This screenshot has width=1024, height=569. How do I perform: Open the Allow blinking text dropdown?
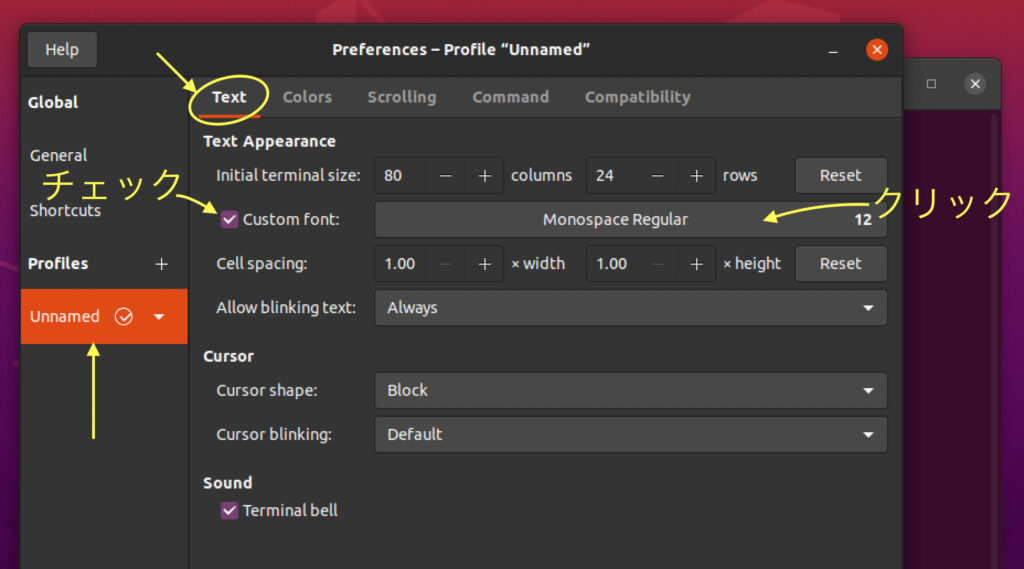630,308
